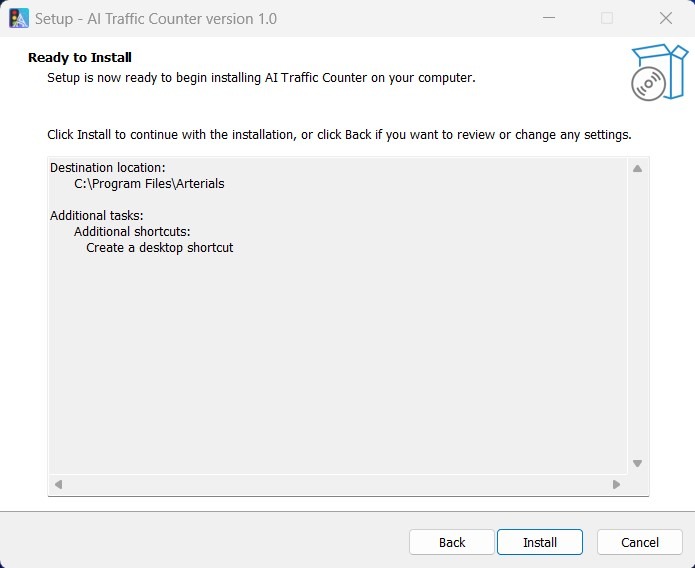Click the greyed-out maximize button
The width and height of the screenshot is (695, 568).
(x=607, y=18)
